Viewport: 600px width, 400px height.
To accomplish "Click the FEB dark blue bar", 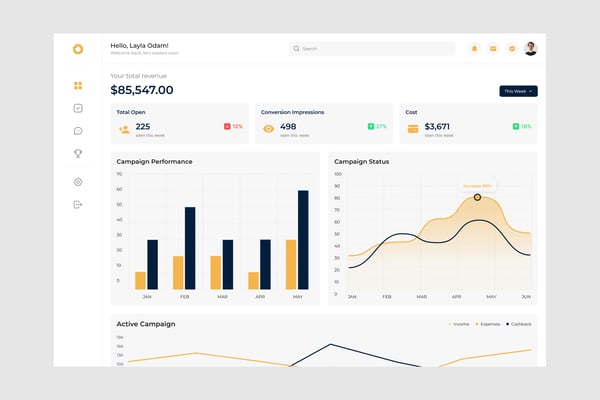I will [x=190, y=248].
